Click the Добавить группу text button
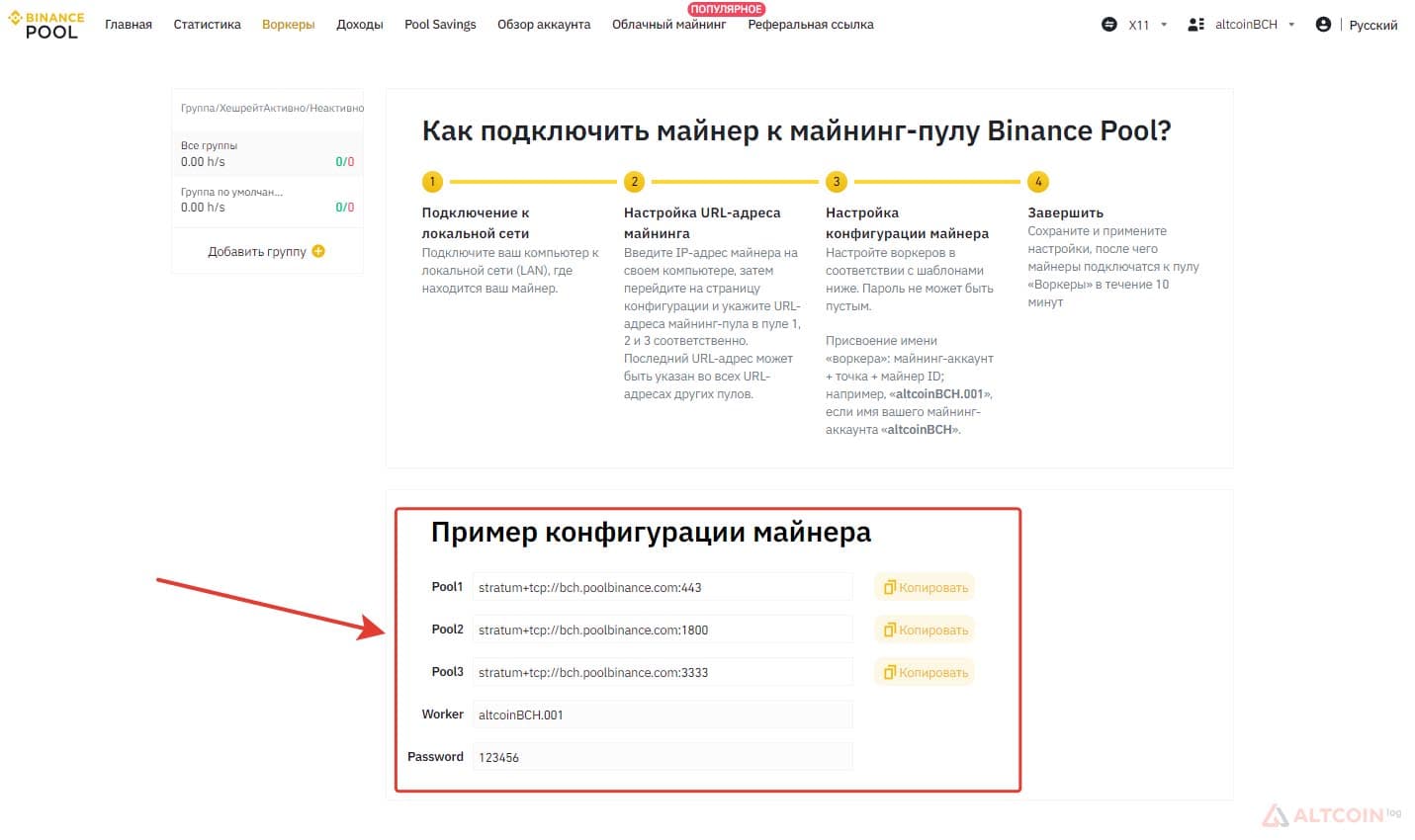This screenshot has width=1415, height=840. [257, 252]
